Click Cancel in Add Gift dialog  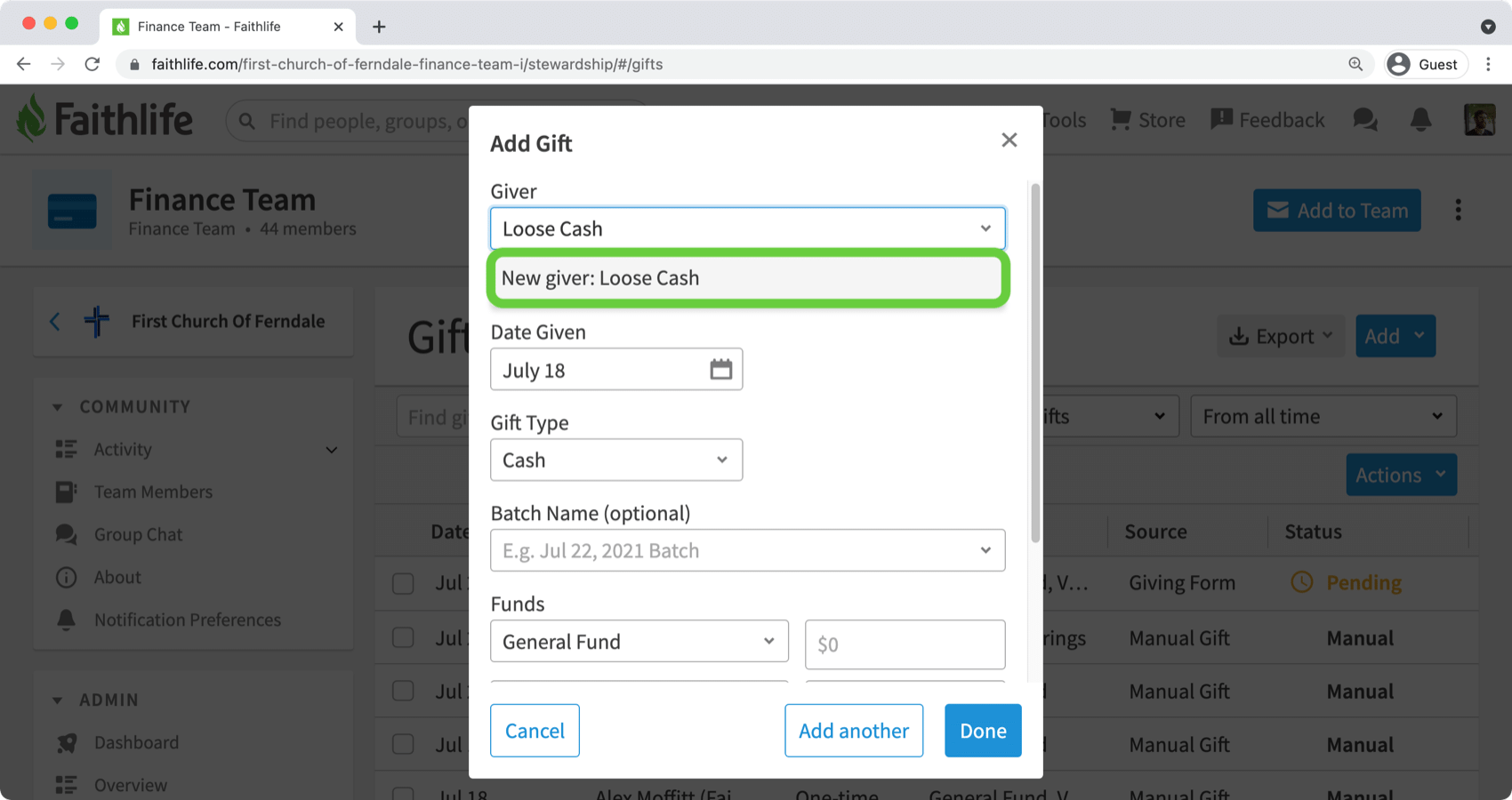point(535,731)
